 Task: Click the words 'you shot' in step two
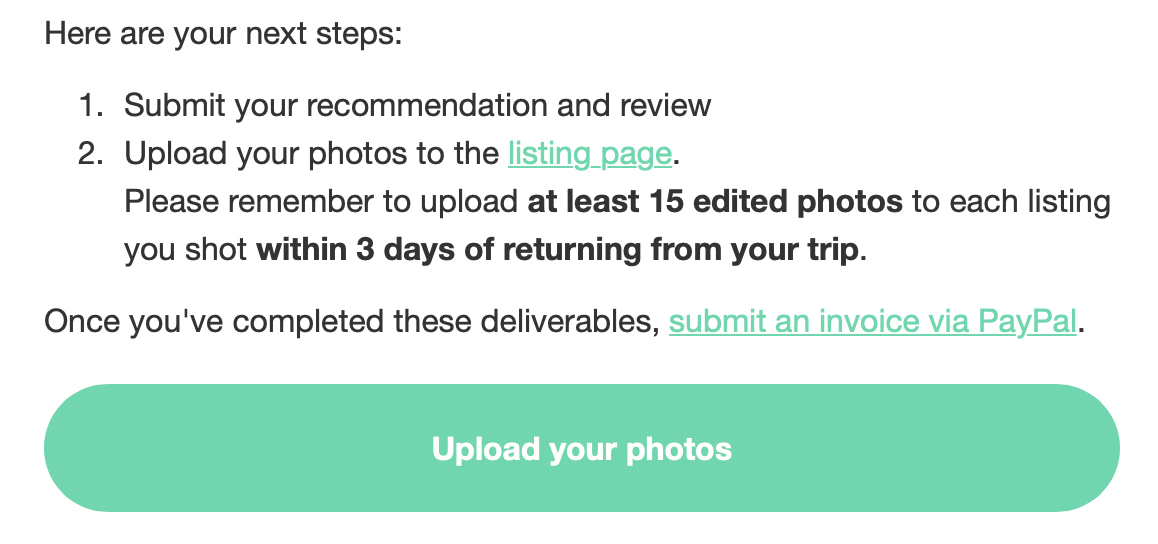click(185, 250)
